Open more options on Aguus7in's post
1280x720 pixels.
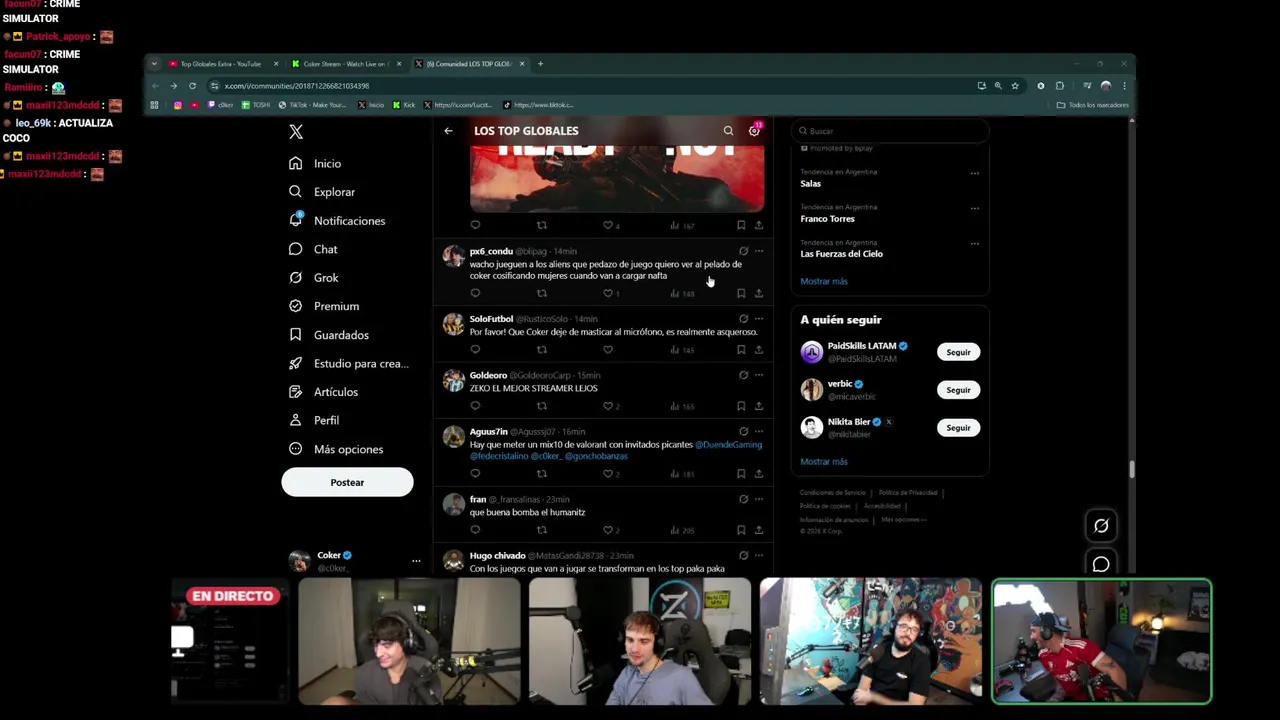point(759,431)
